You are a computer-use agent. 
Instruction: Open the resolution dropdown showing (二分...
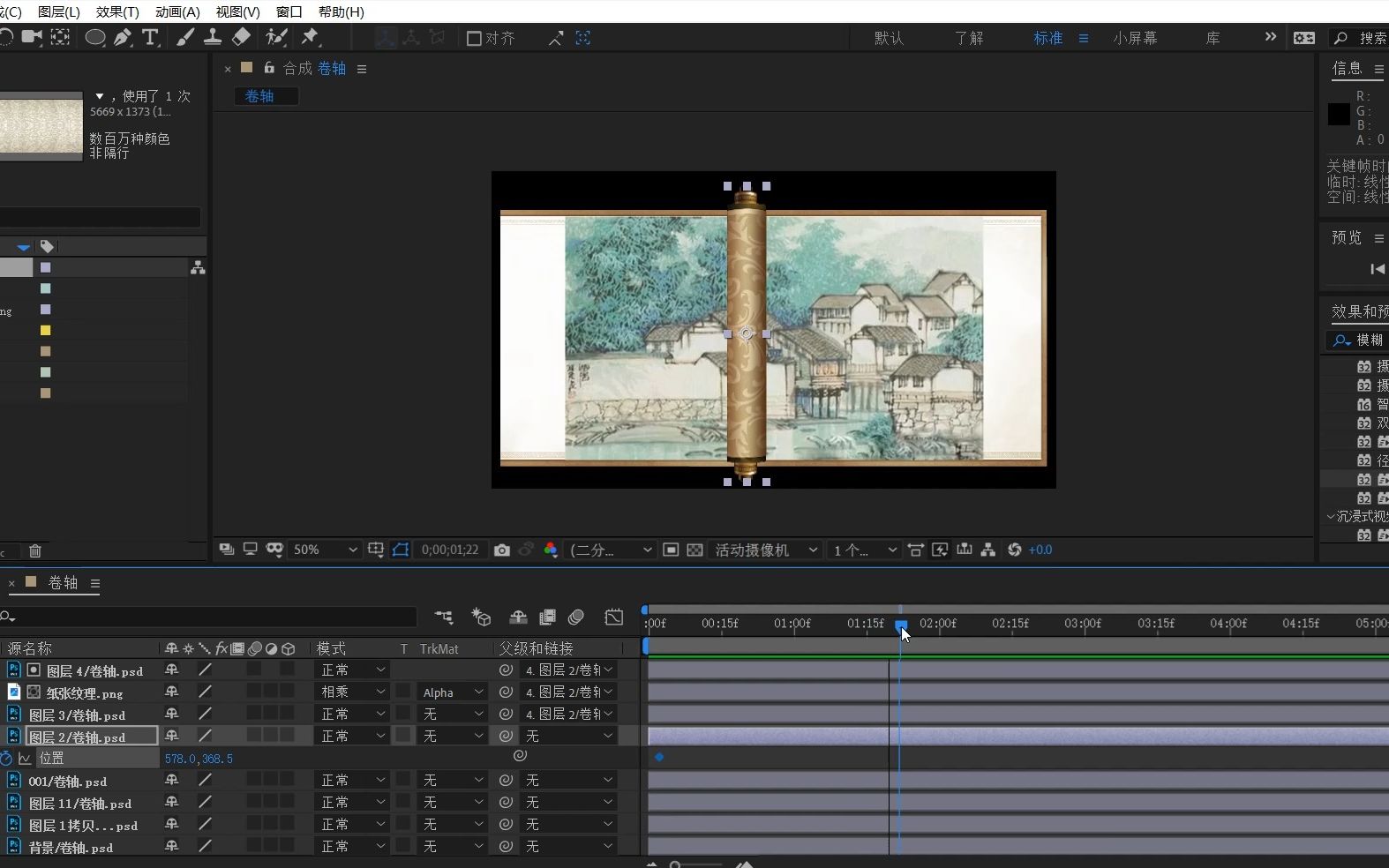click(612, 550)
